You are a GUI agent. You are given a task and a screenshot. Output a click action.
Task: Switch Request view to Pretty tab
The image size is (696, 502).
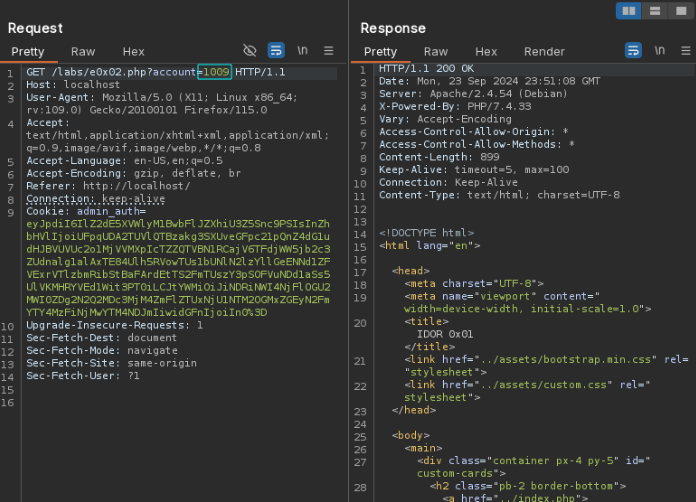pyautogui.click(x=28, y=52)
